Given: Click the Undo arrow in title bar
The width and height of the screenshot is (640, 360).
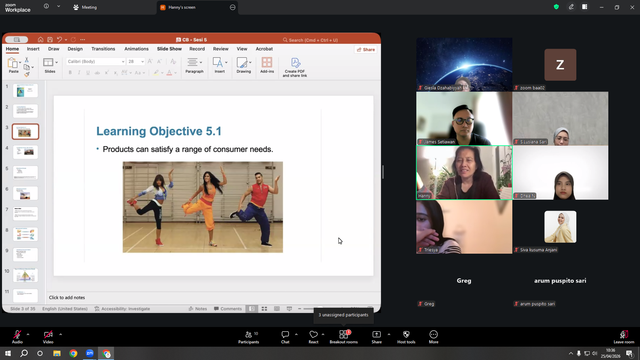Looking at the screenshot, I should (60, 40).
